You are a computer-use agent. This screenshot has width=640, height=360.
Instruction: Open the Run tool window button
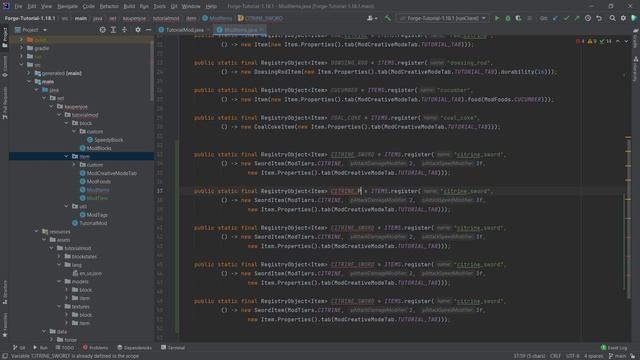tap(40, 348)
